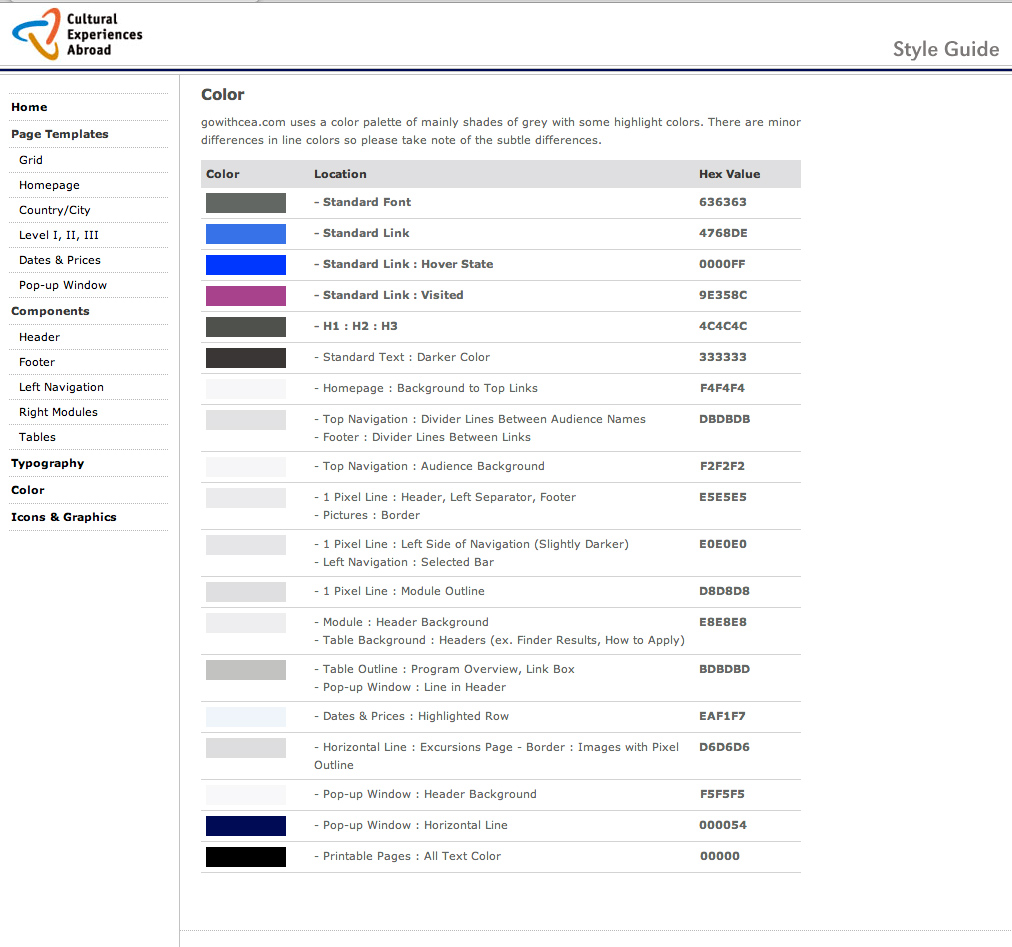Open the Icons & Graphics section
This screenshot has height=947, width=1012.
(63, 517)
